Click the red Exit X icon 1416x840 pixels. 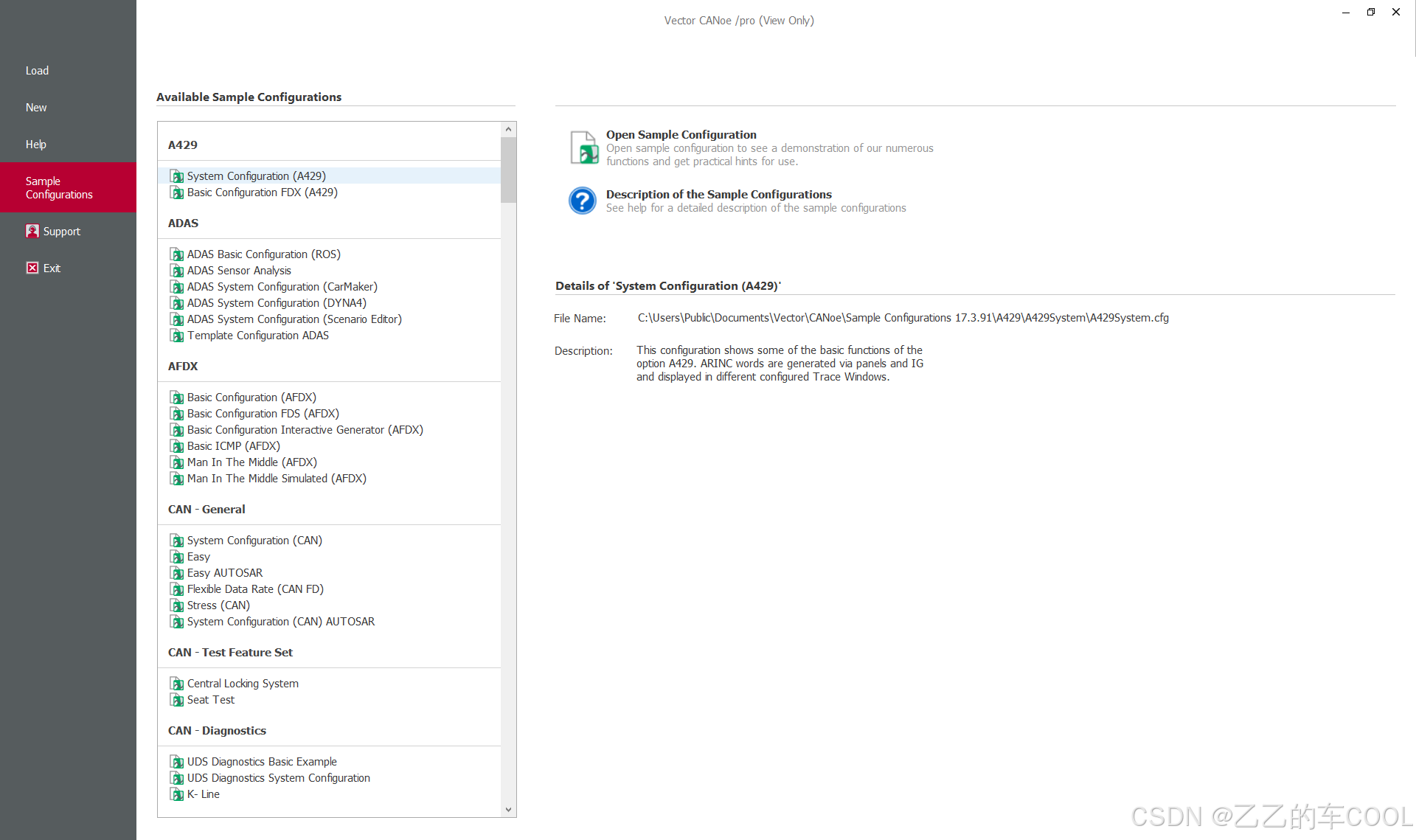click(32, 268)
